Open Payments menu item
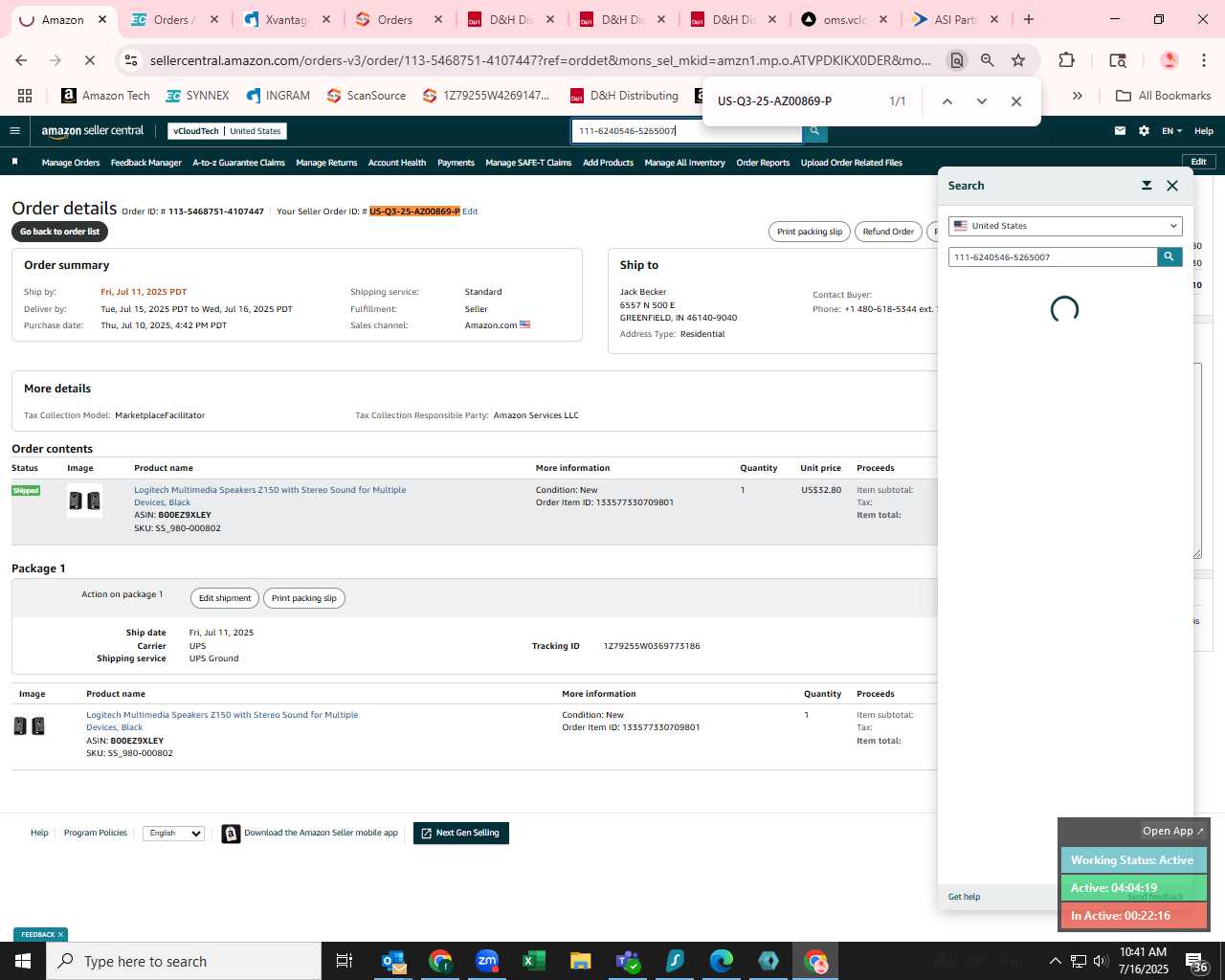The image size is (1225, 980). (x=456, y=163)
